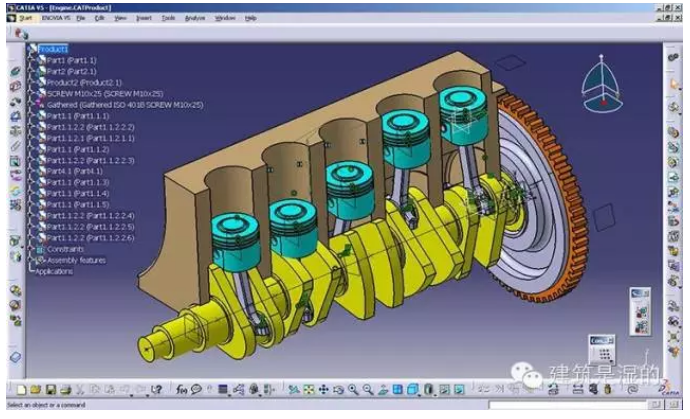Viewport: 690px width, 419px height.
Task: Open the Formula f(x) tool
Action: (x=181, y=390)
